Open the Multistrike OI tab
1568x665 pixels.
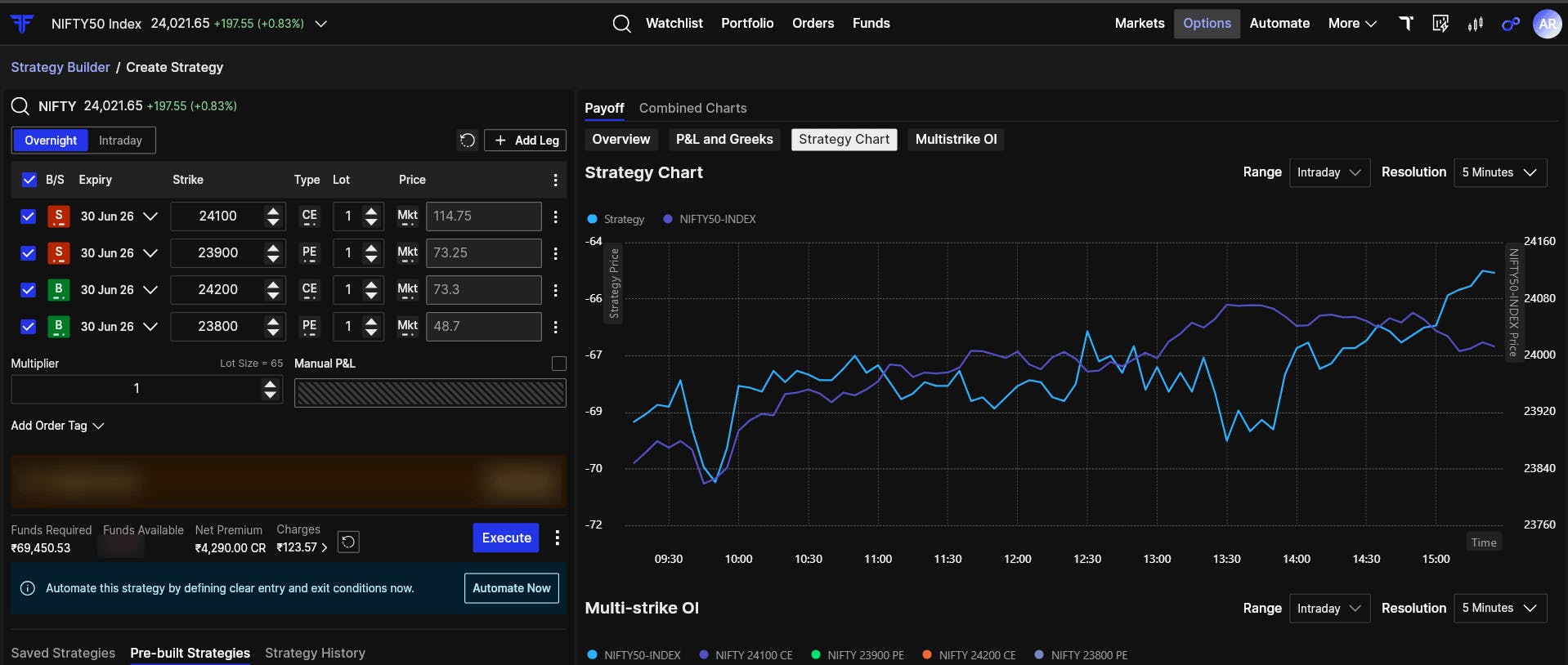tap(956, 140)
